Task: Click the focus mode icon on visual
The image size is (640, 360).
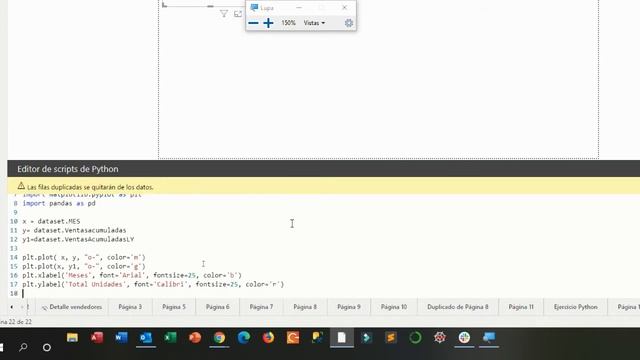Action: point(238,14)
